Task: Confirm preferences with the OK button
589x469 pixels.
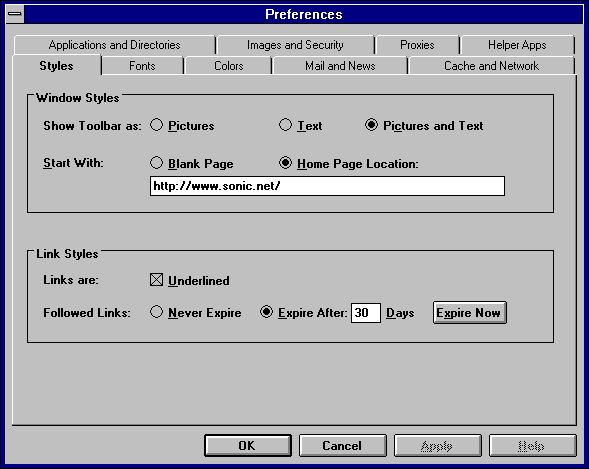Action: click(248, 446)
